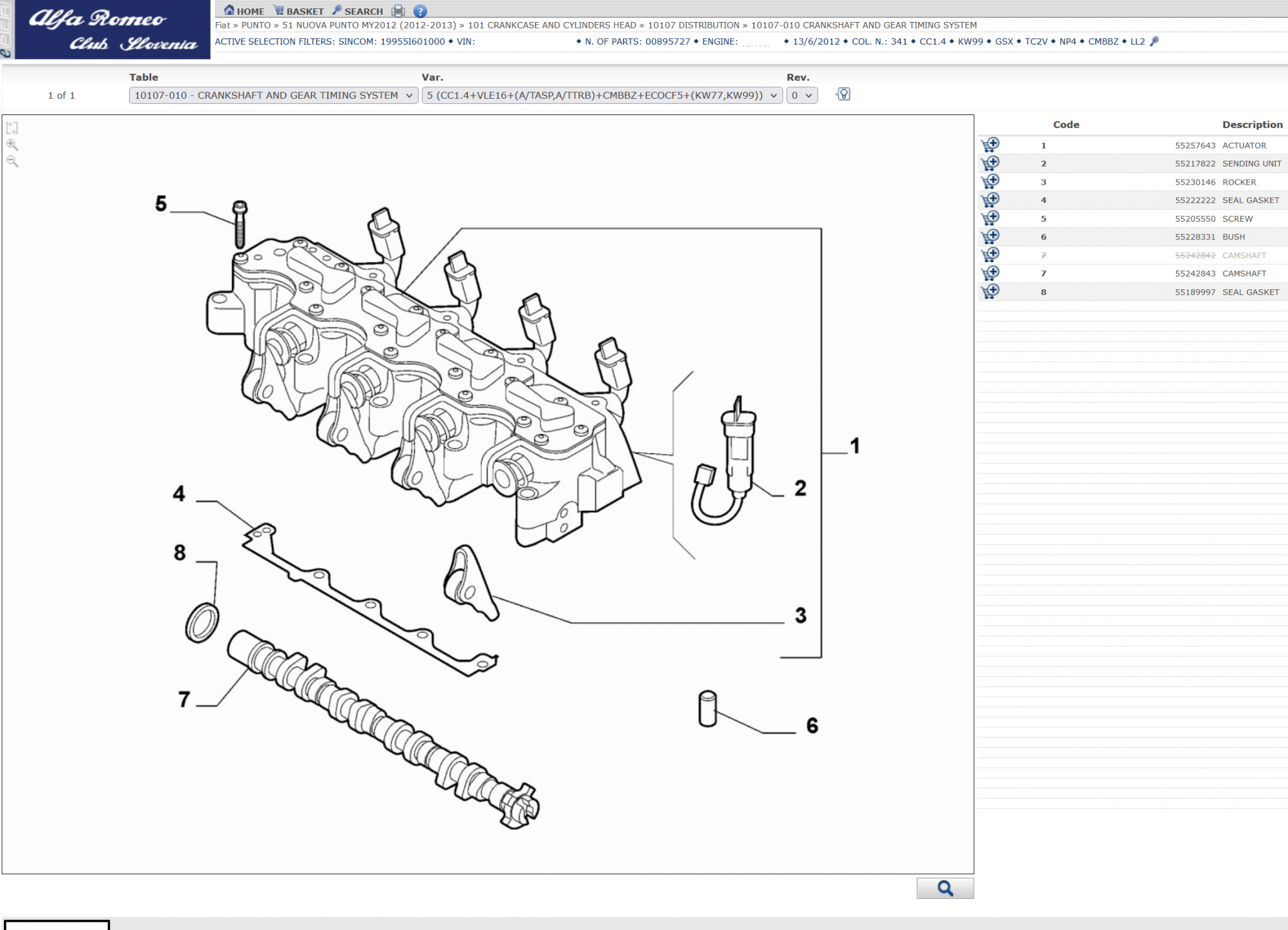Click BUSH description text
The image size is (1288, 930).
[1233, 237]
